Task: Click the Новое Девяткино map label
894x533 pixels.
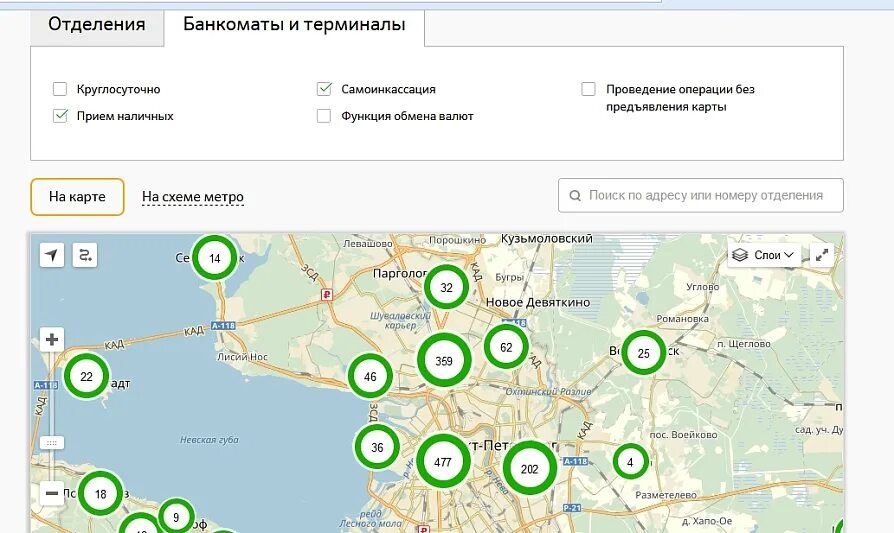Action: tap(538, 303)
